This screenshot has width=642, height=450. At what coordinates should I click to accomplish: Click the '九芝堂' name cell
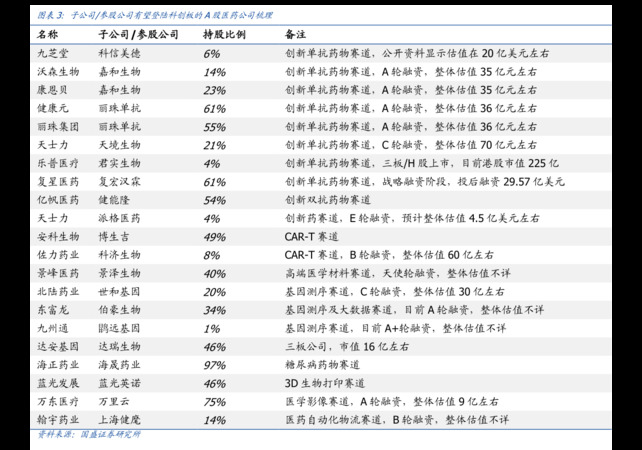point(53,53)
